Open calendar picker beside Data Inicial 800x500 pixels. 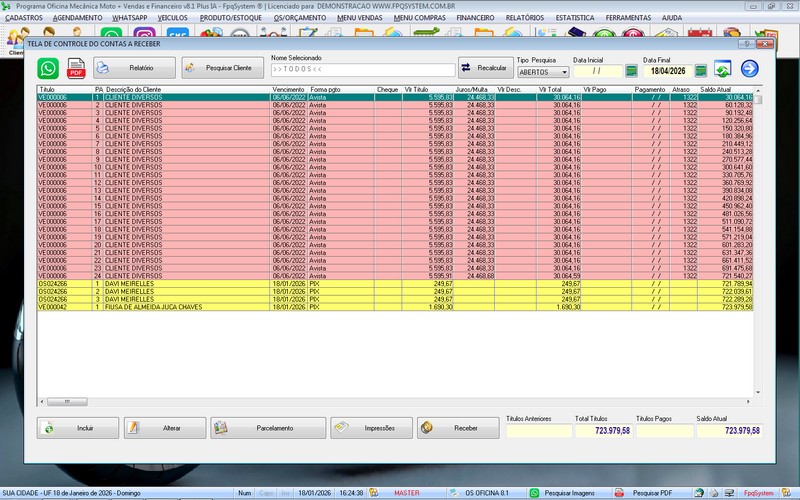pyautogui.click(x=631, y=71)
